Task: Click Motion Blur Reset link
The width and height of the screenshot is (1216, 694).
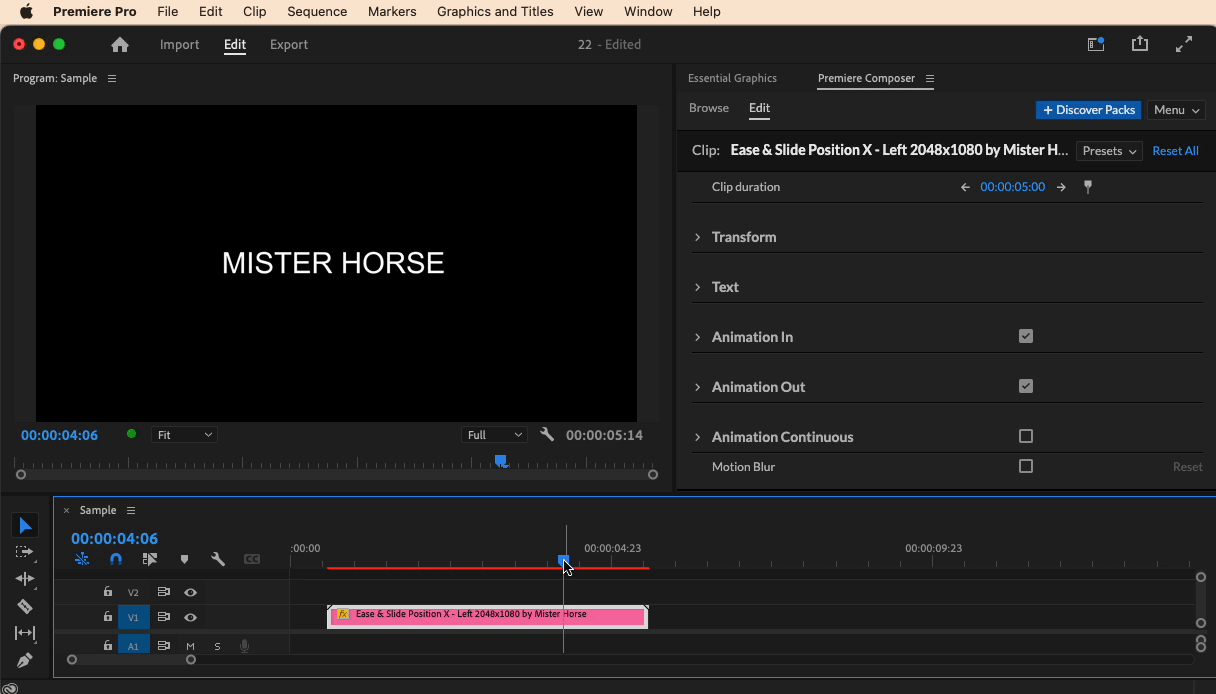Action: point(1187,467)
